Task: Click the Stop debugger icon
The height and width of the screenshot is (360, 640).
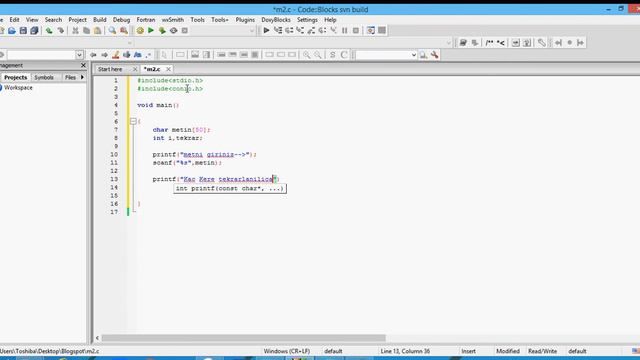Action: [x=356, y=31]
